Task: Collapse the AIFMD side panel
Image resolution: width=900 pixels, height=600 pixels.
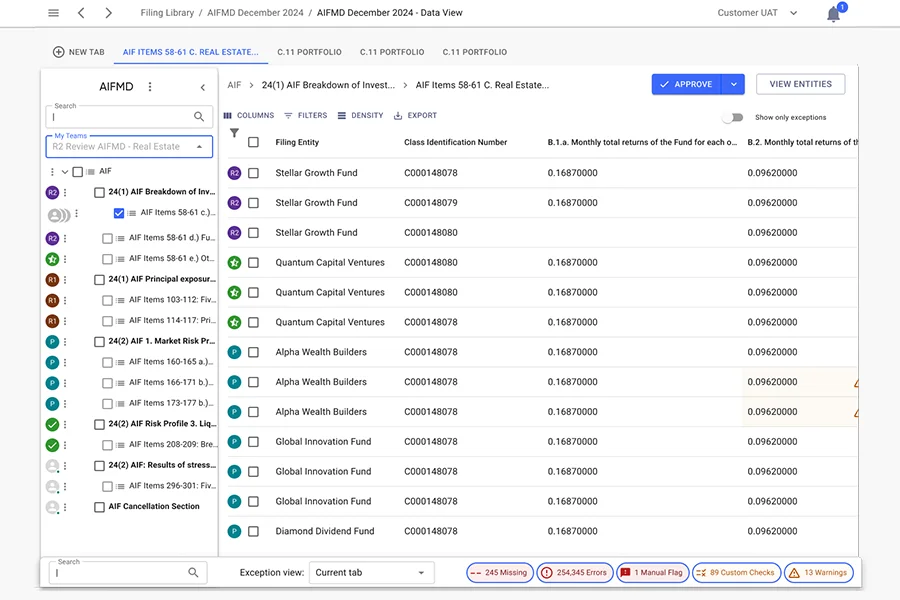Action: click(203, 88)
